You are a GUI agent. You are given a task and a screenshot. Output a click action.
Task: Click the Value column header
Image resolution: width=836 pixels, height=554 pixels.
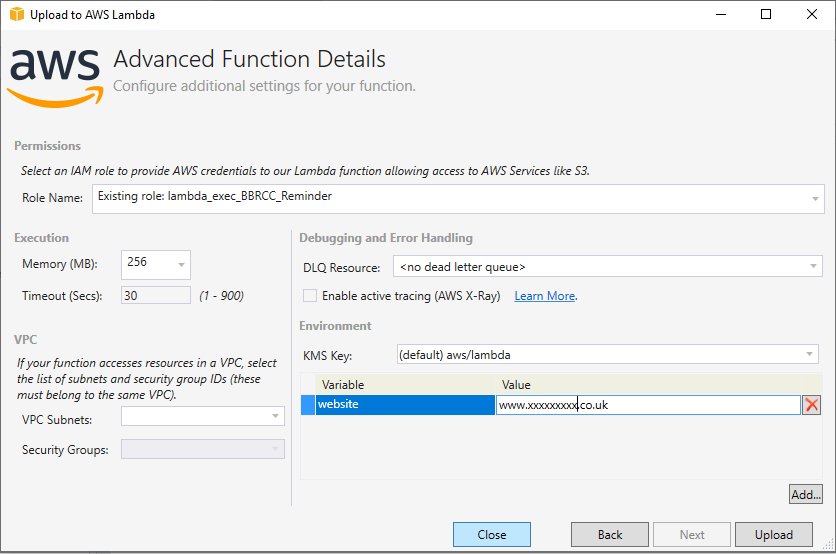(x=648, y=384)
